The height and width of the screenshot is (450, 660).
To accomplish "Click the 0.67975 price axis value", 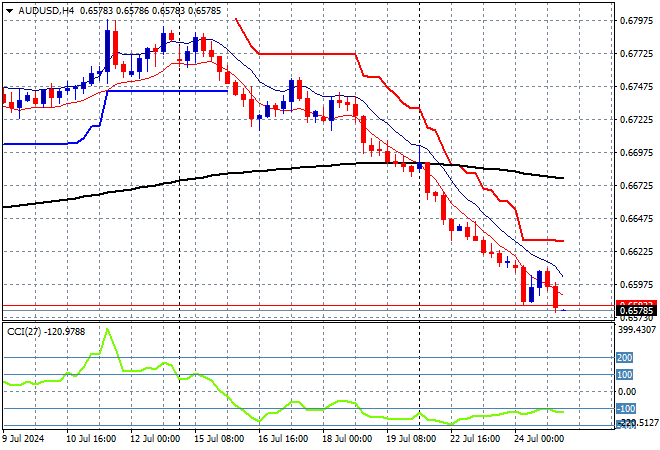I will (636, 20).
